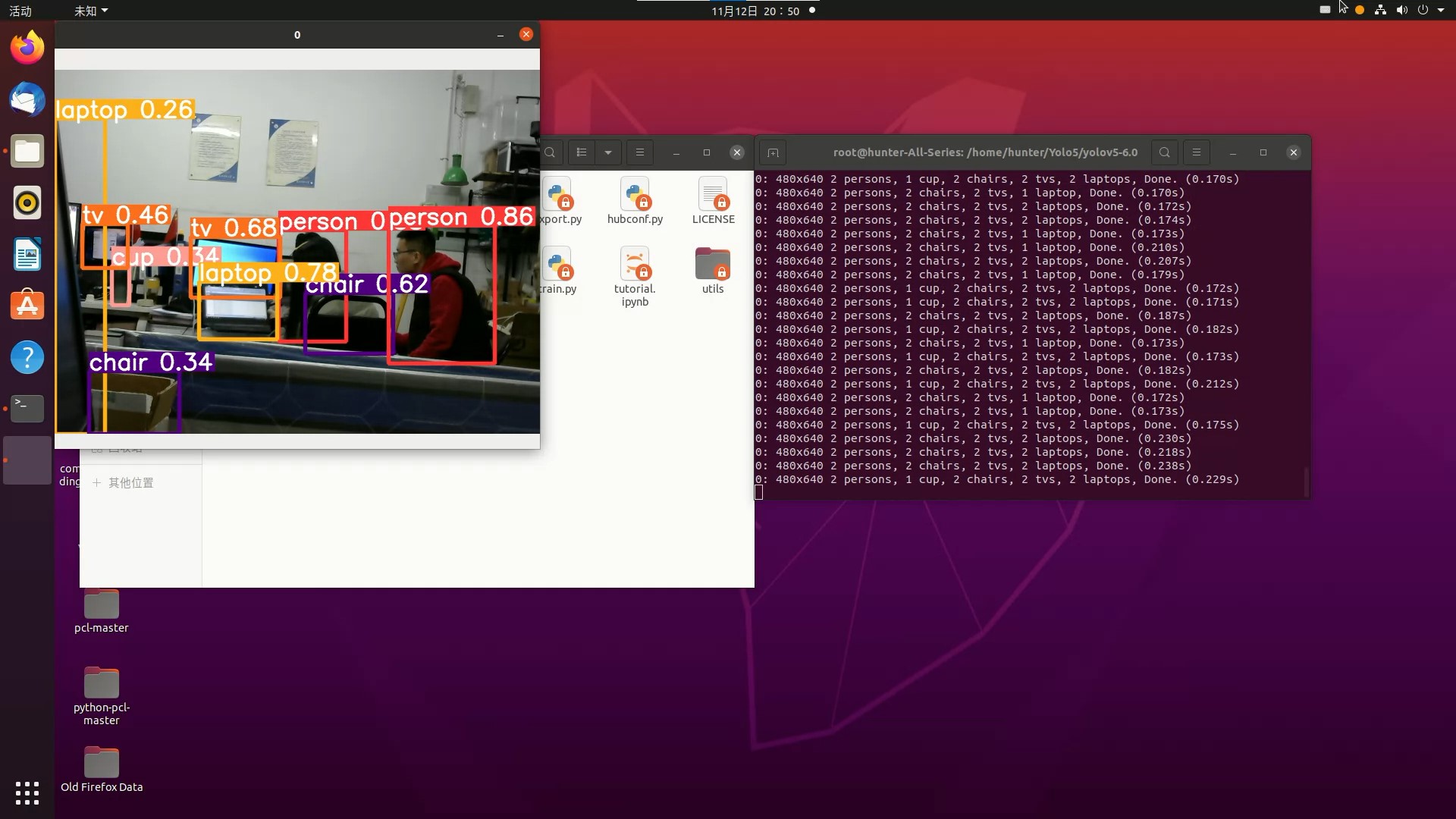1456x819 pixels.
Task: Maximize the terminal window
Action: coord(1263,152)
